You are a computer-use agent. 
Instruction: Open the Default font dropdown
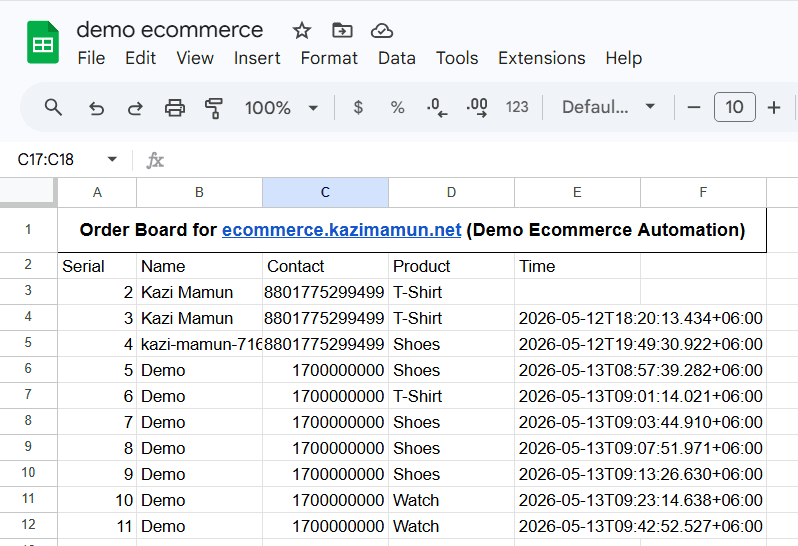(608, 107)
